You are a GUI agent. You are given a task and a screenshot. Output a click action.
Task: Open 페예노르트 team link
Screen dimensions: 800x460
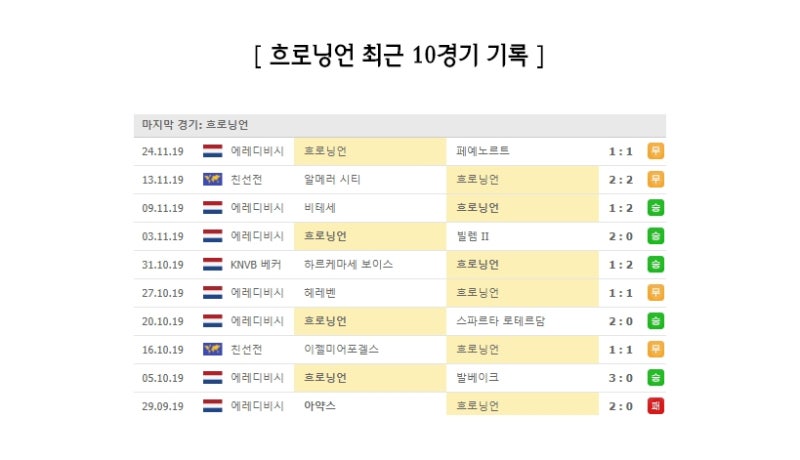(483, 151)
